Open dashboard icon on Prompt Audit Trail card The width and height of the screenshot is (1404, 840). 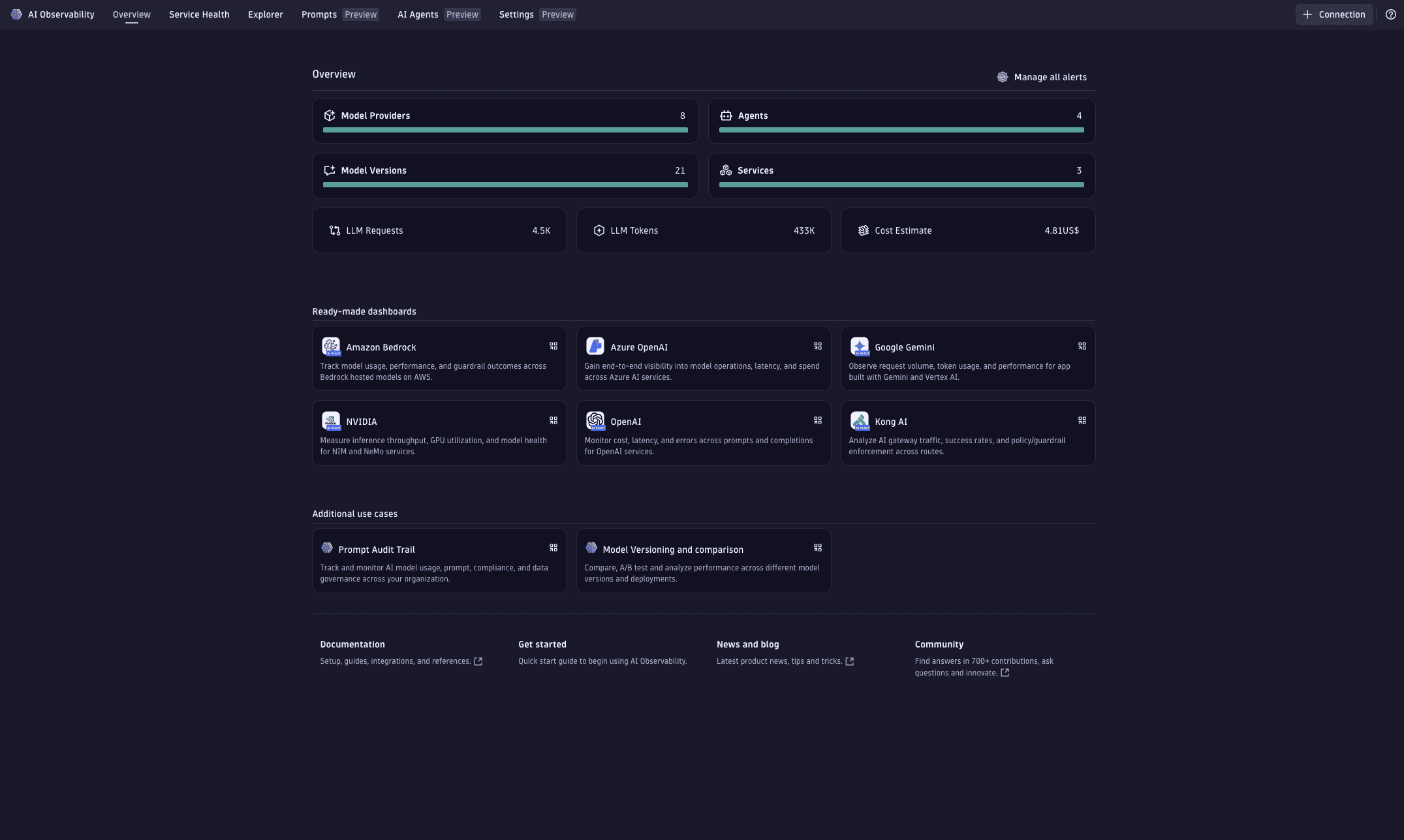tap(554, 548)
